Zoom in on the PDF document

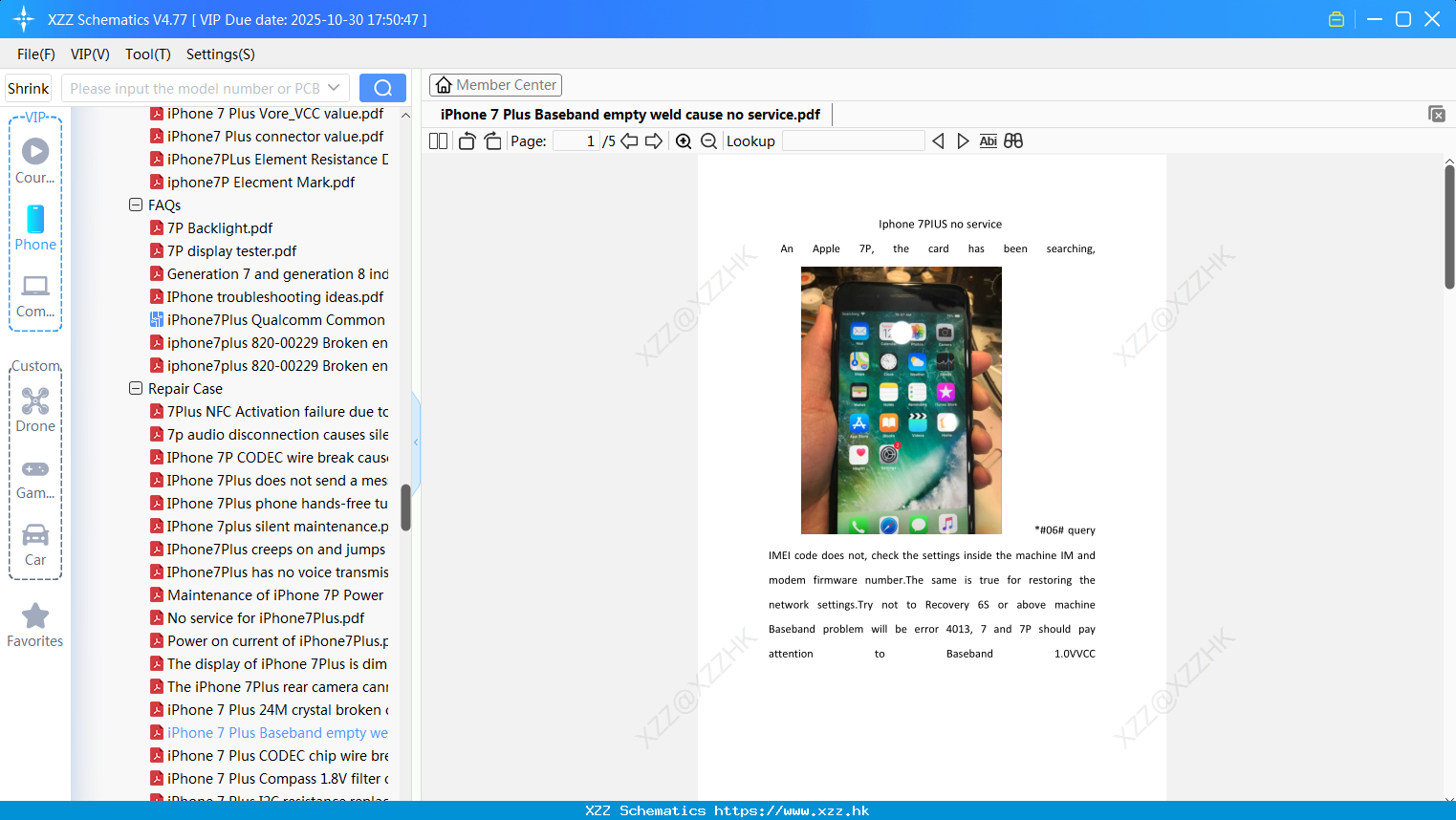click(684, 141)
